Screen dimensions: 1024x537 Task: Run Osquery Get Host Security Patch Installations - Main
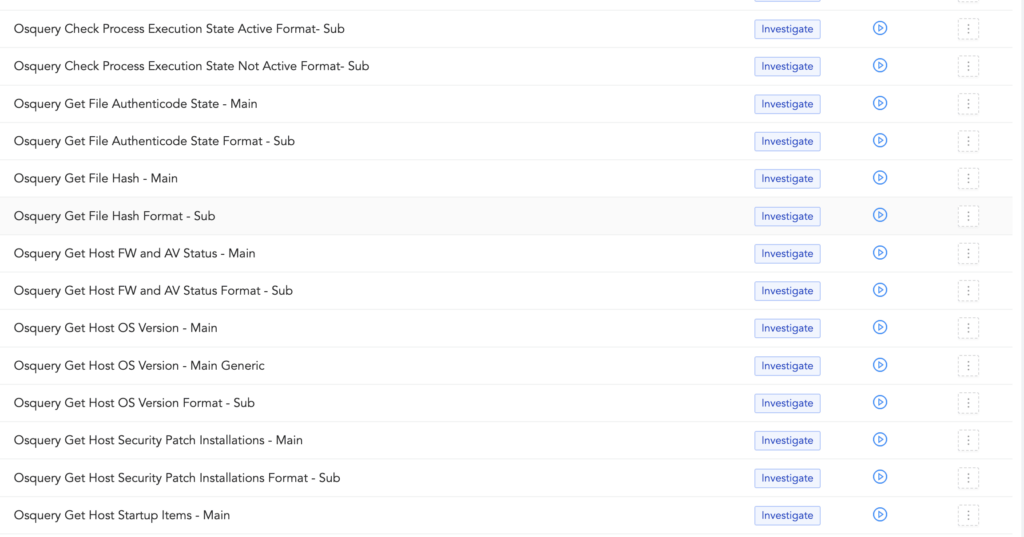point(880,440)
